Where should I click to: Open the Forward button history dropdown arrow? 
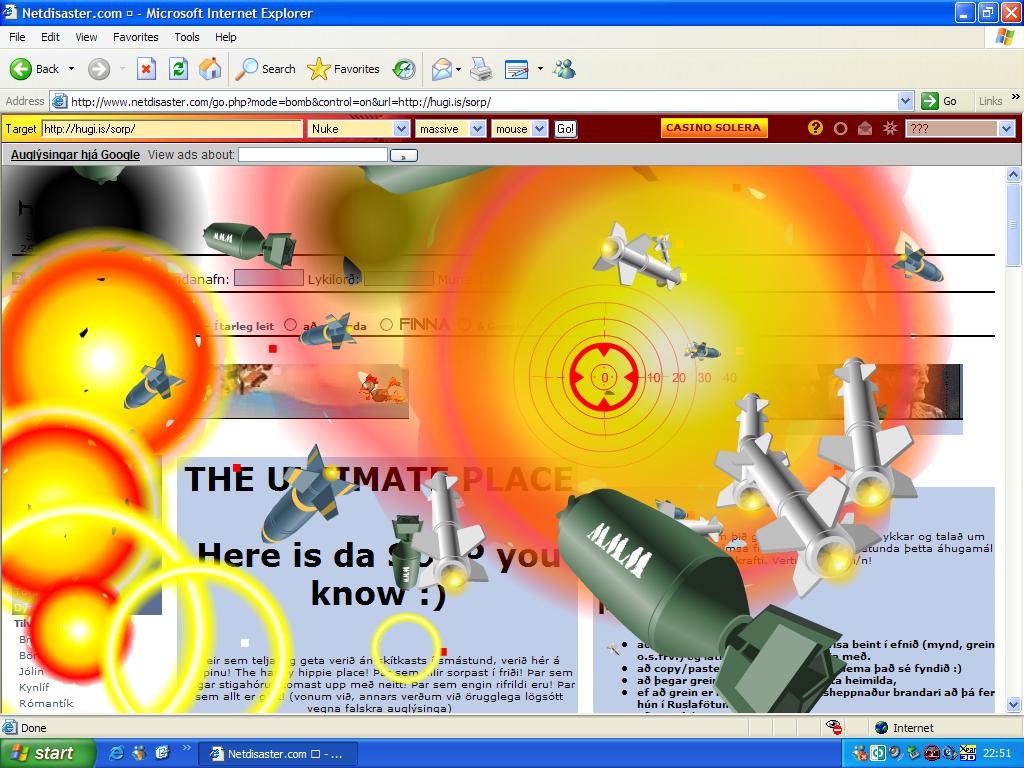point(122,69)
